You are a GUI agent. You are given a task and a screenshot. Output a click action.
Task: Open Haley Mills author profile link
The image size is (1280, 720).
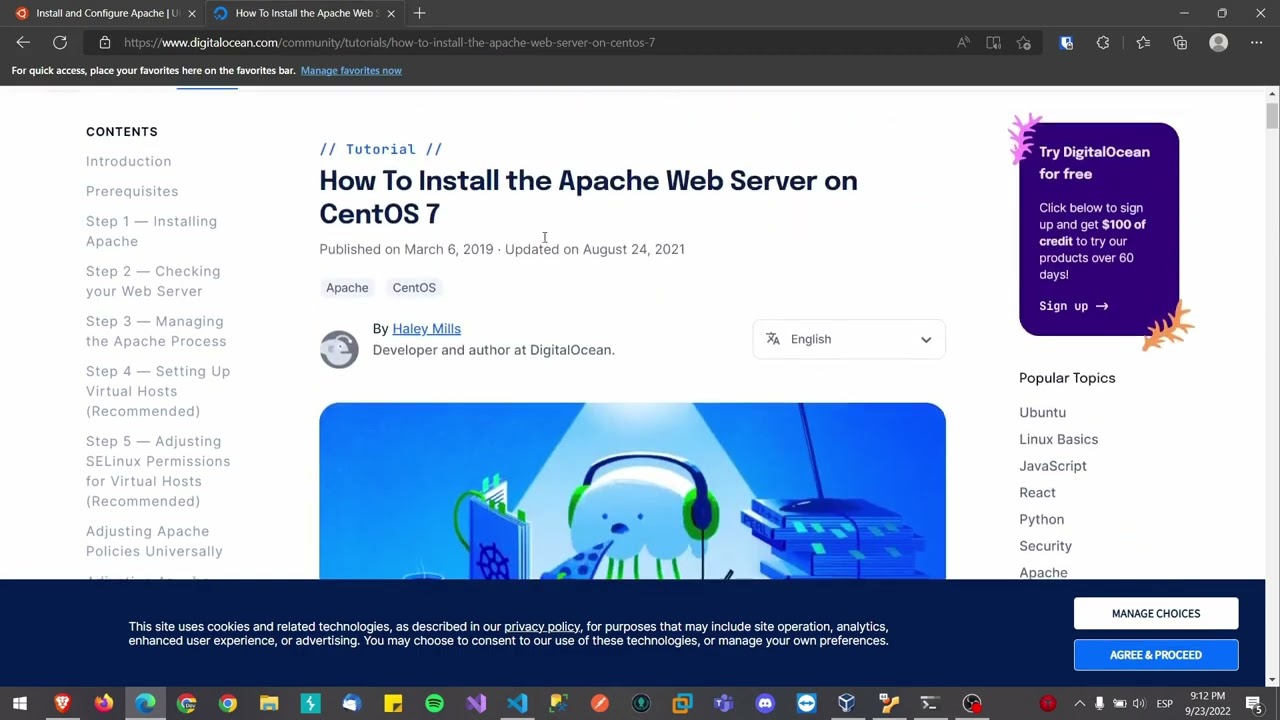pos(426,329)
